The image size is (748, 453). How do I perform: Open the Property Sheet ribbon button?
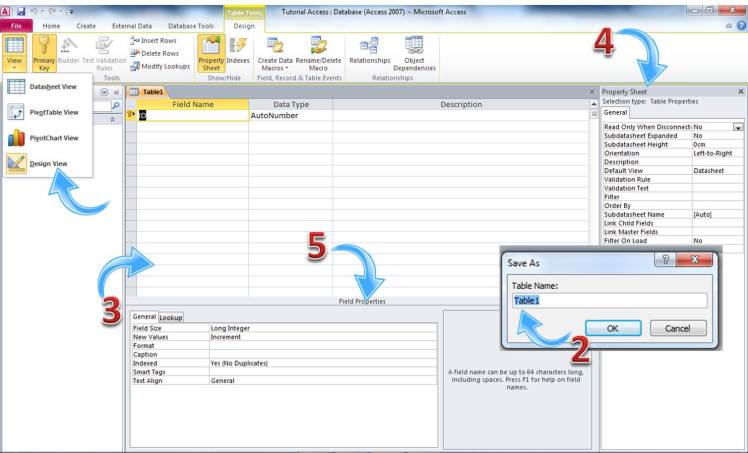click(x=211, y=52)
